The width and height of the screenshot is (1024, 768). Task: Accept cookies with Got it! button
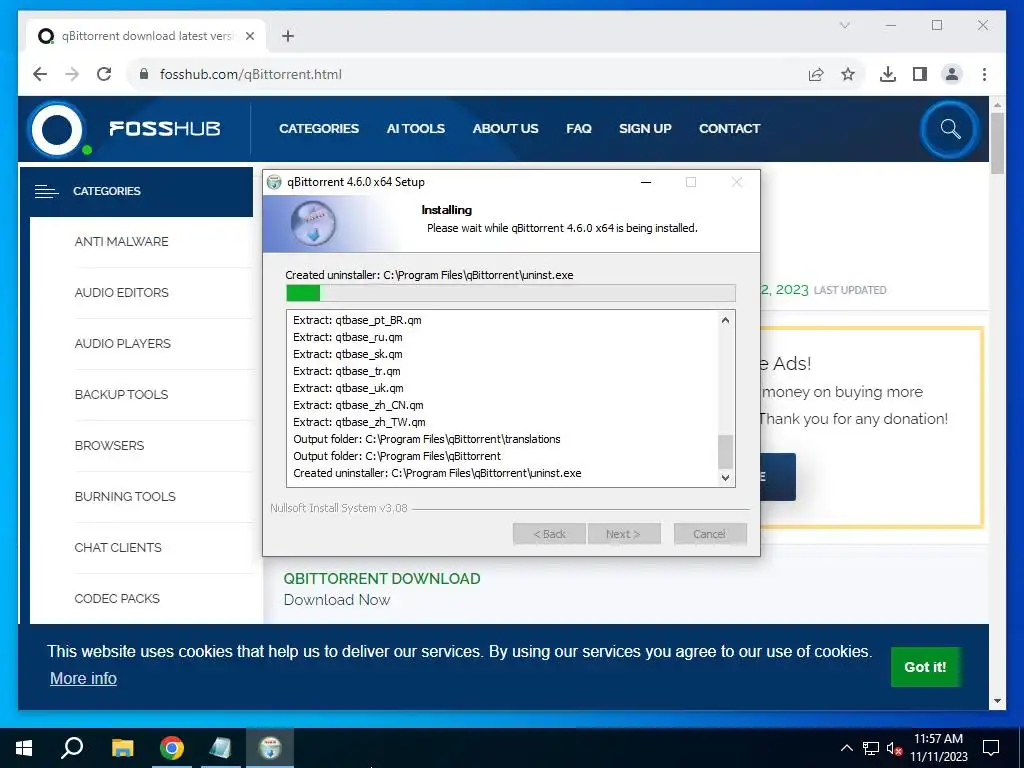tap(925, 667)
